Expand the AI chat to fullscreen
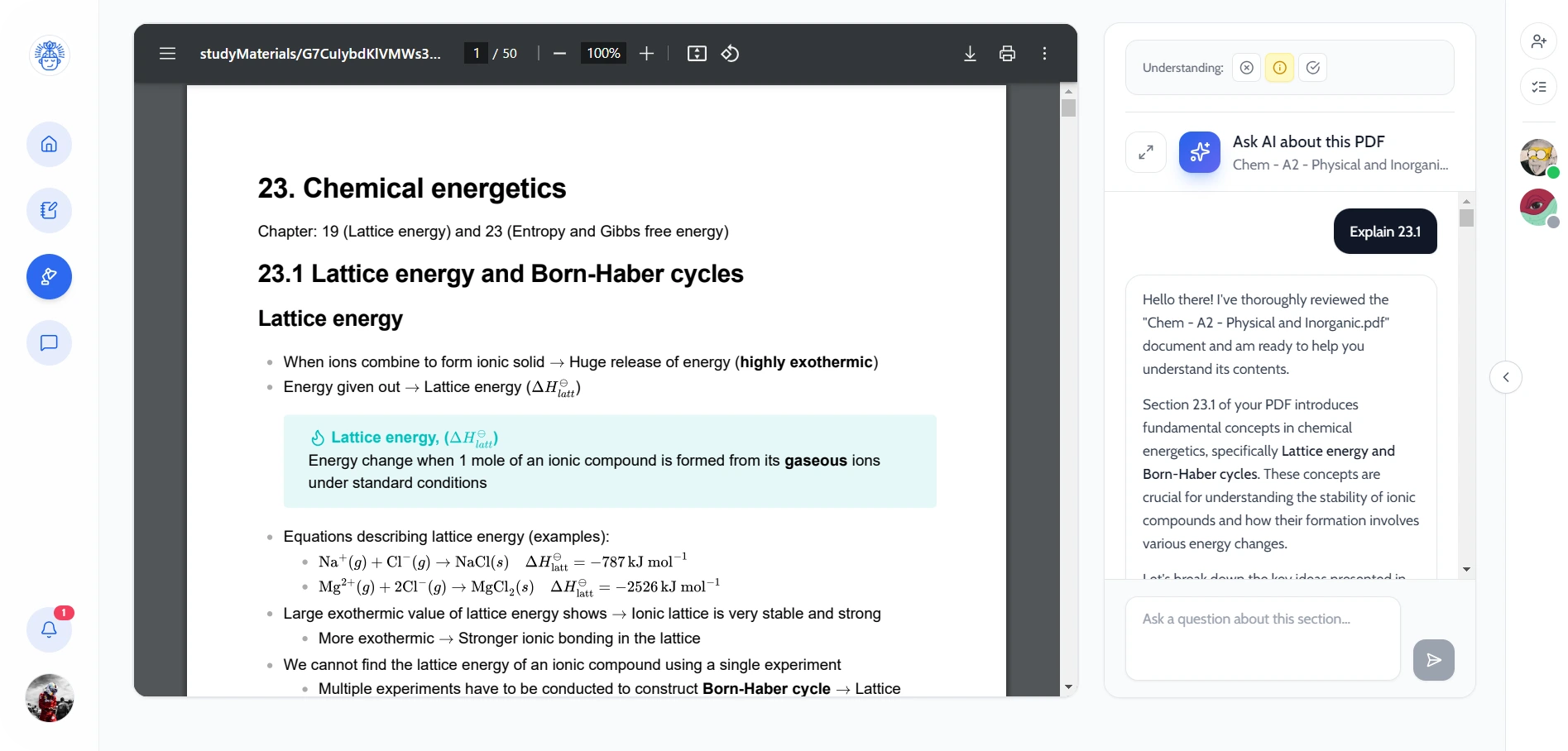 1145,152
